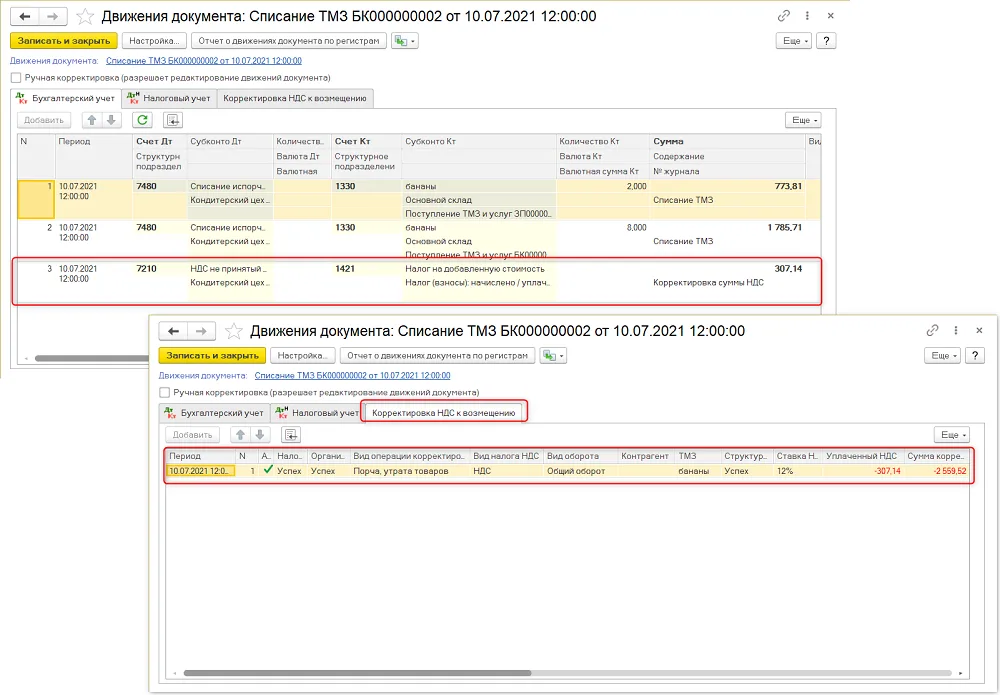Click the move down arrow in the front window
The height and width of the screenshot is (695, 1000).
point(260,435)
